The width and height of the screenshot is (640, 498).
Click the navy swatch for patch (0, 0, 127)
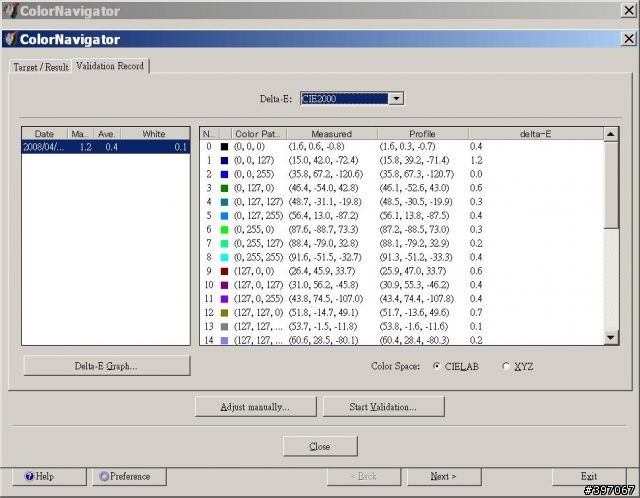tap(224, 160)
